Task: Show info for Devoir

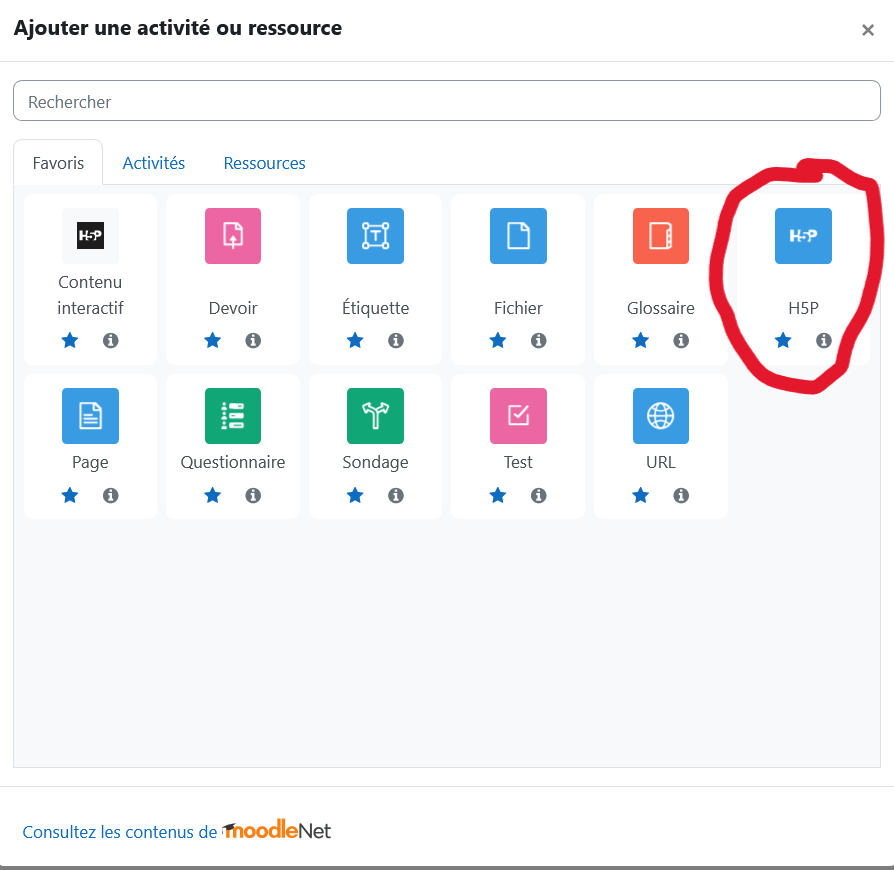Action: (x=253, y=340)
